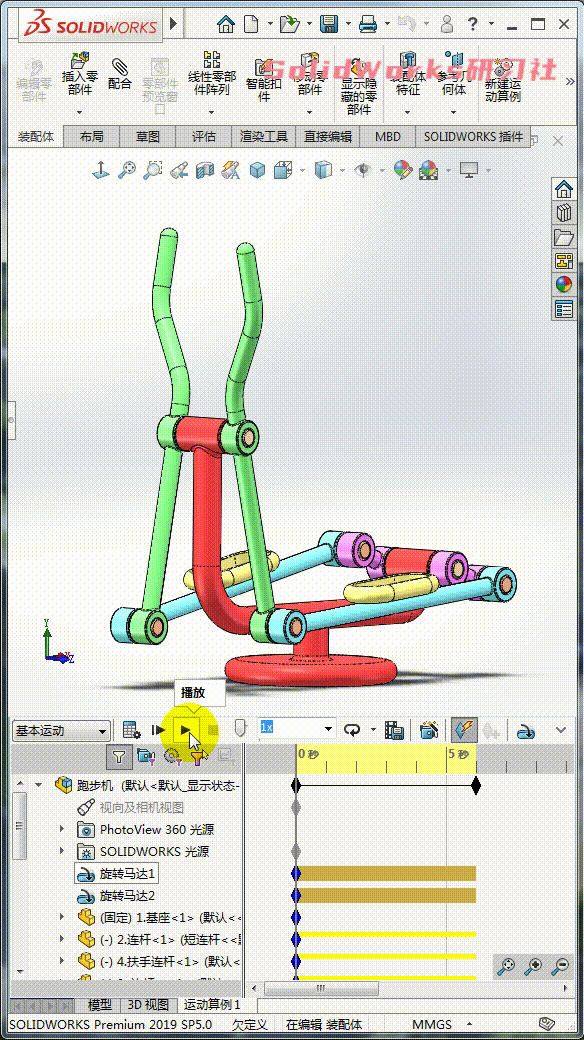Click the Print icon in title bar
This screenshot has width=584, height=1040.
pos(368,25)
